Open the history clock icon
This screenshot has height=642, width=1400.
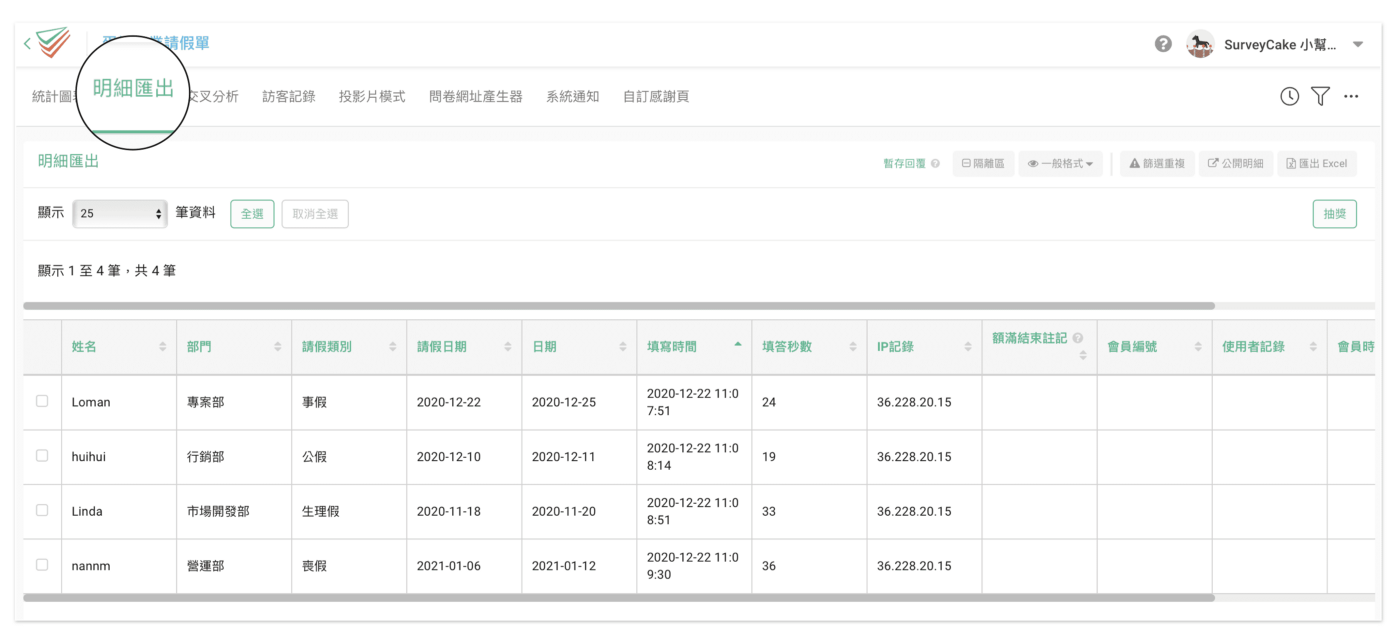pos(1290,97)
